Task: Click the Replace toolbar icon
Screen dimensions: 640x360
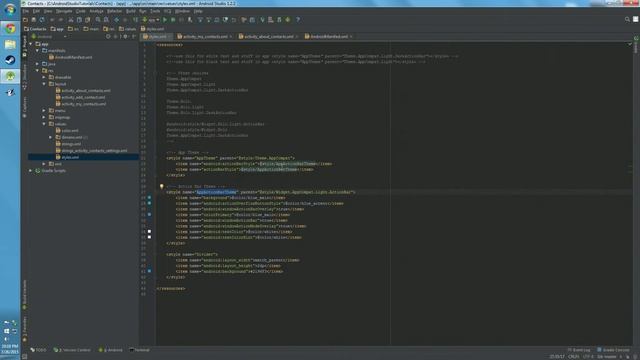Action: click(x=107, y=20)
